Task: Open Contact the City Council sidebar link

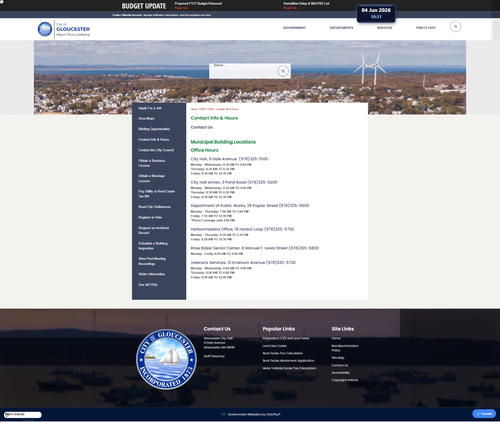Action: click(156, 150)
